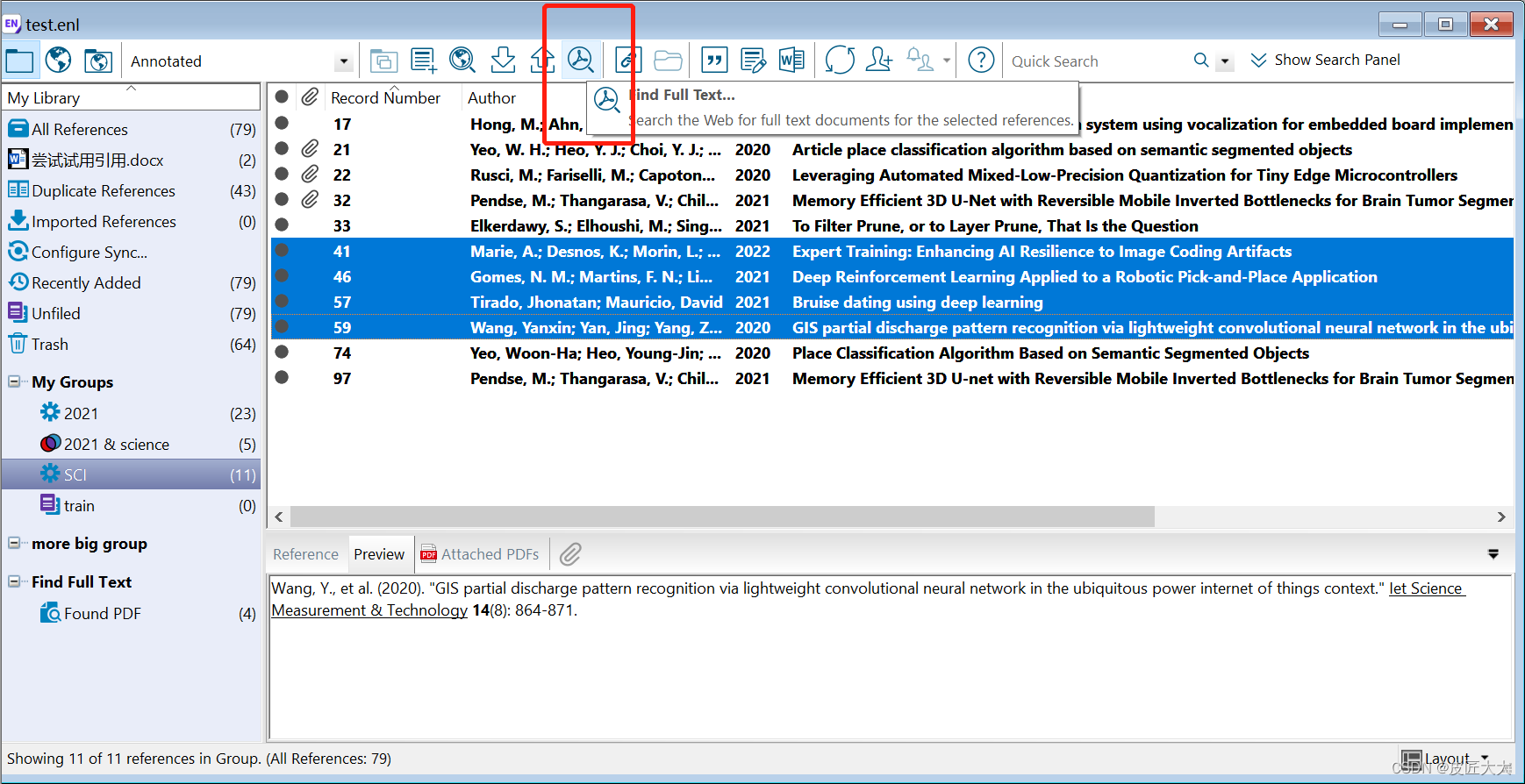Screen dimensions: 1525x784
Task: Sort by the attachment paperclip column header
Action: 310,97
